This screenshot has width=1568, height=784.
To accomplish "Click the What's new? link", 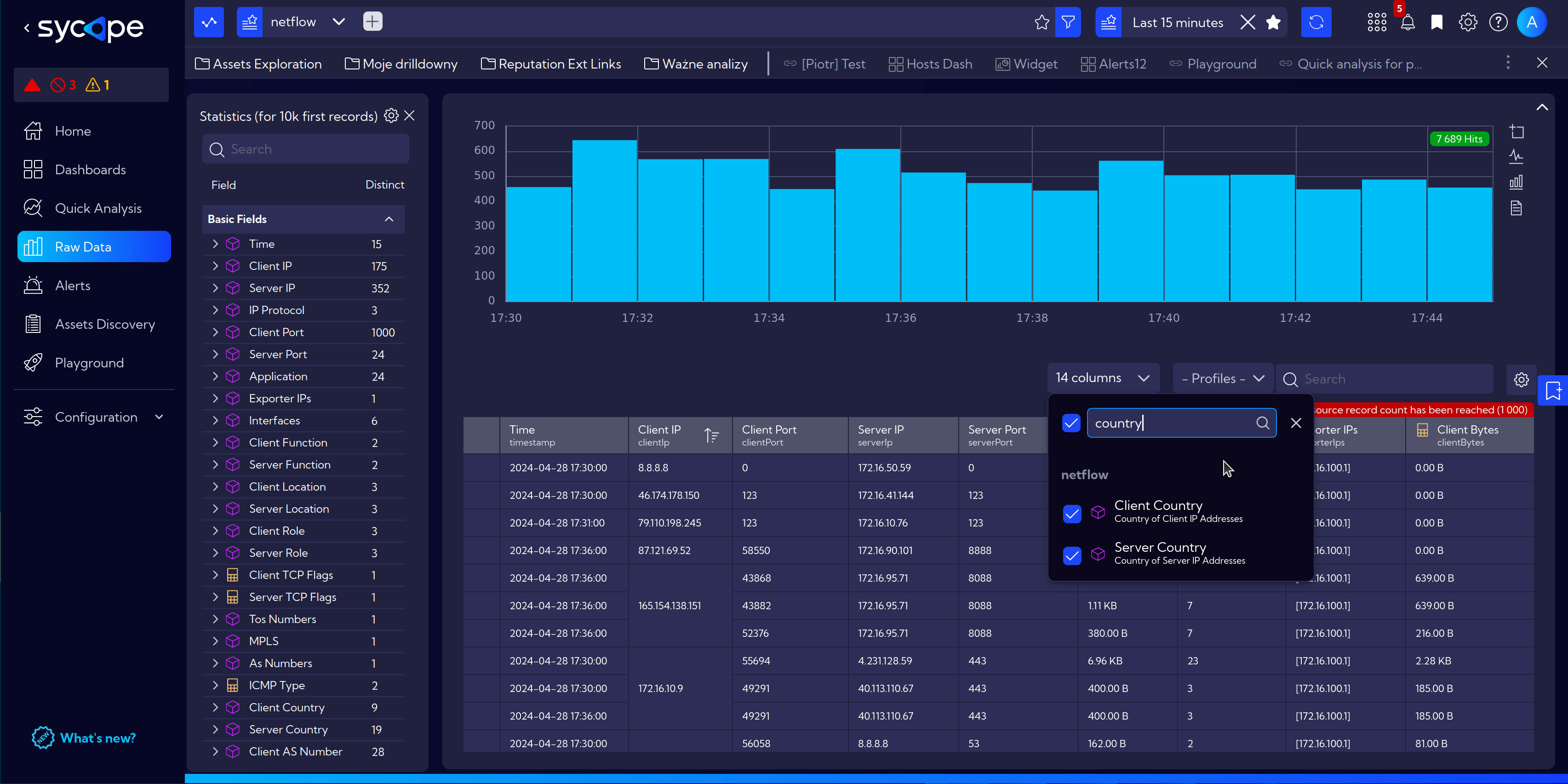I will 85,738.
